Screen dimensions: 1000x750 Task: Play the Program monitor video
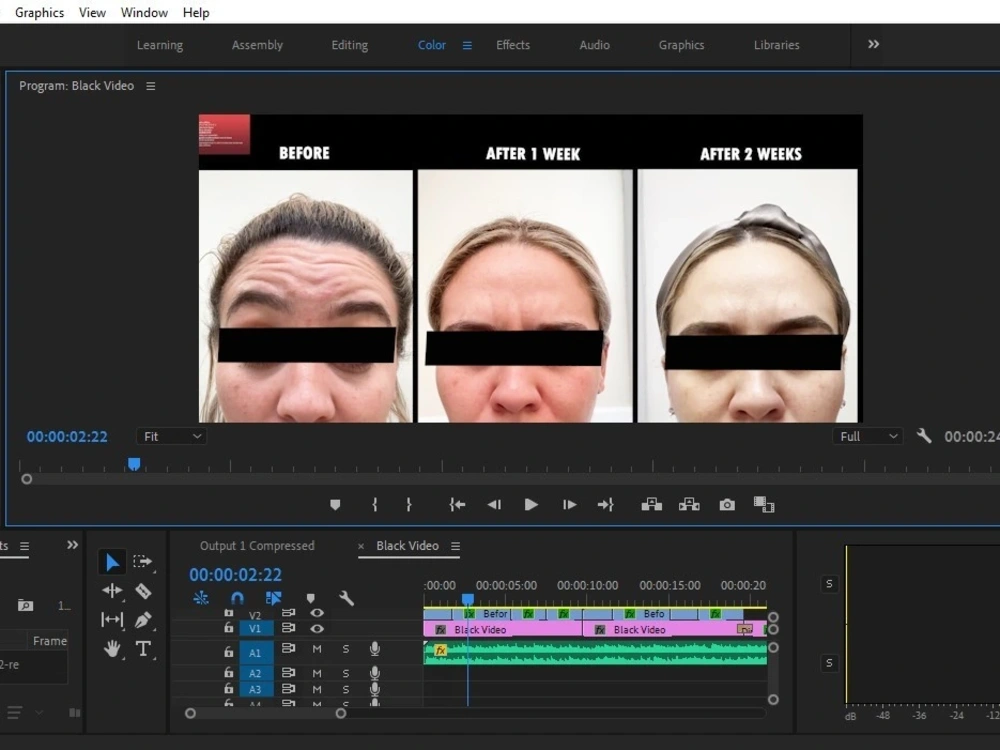[x=531, y=505]
